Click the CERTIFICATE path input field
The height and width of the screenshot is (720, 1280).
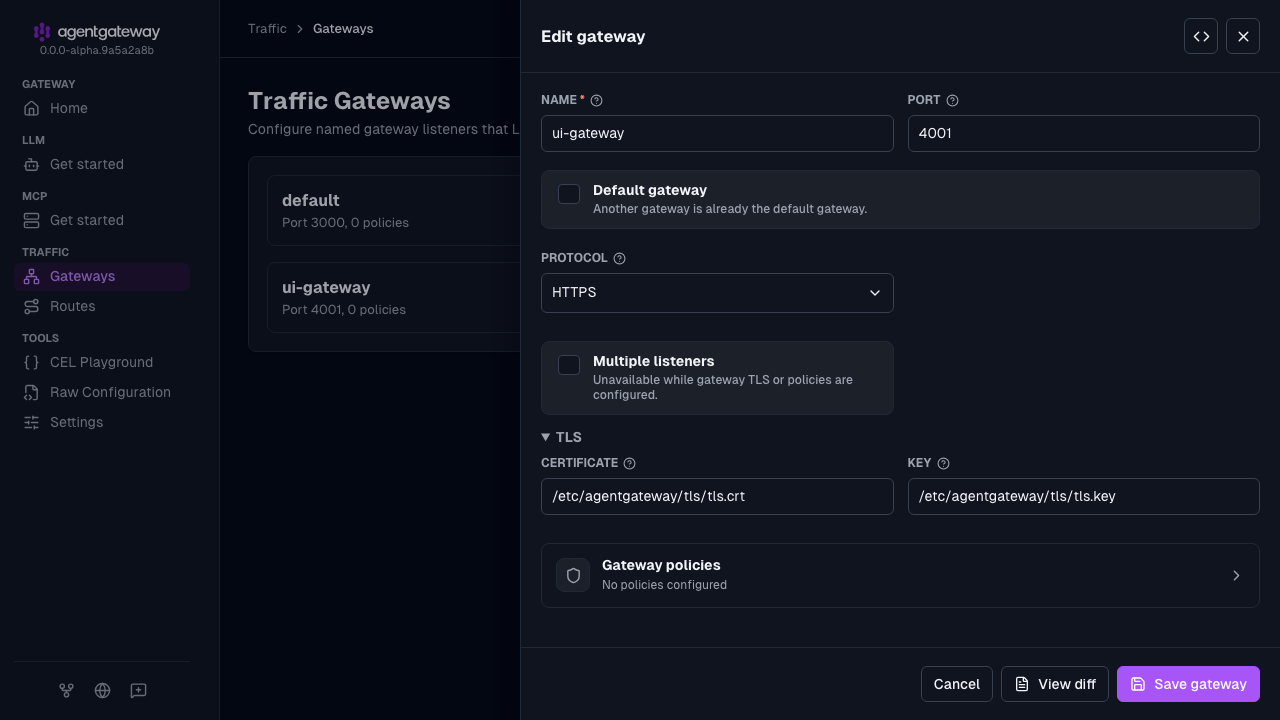pos(717,496)
